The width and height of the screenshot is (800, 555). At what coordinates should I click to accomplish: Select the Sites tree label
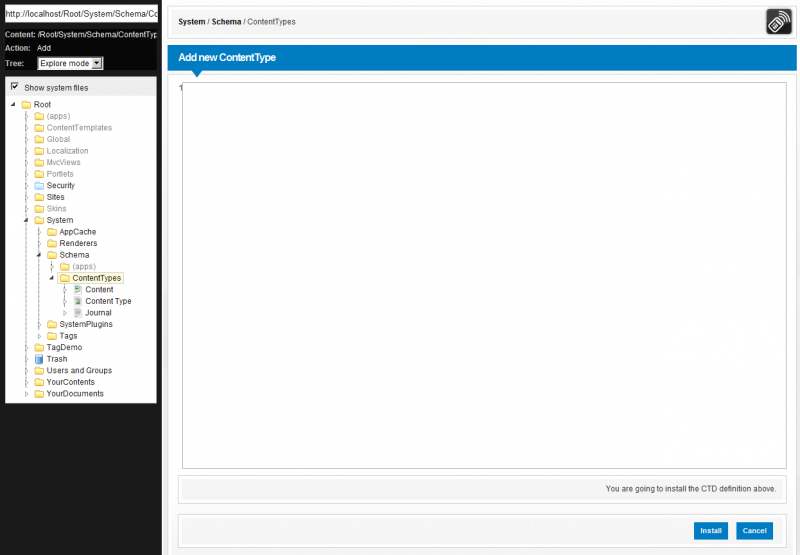tap(56, 197)
